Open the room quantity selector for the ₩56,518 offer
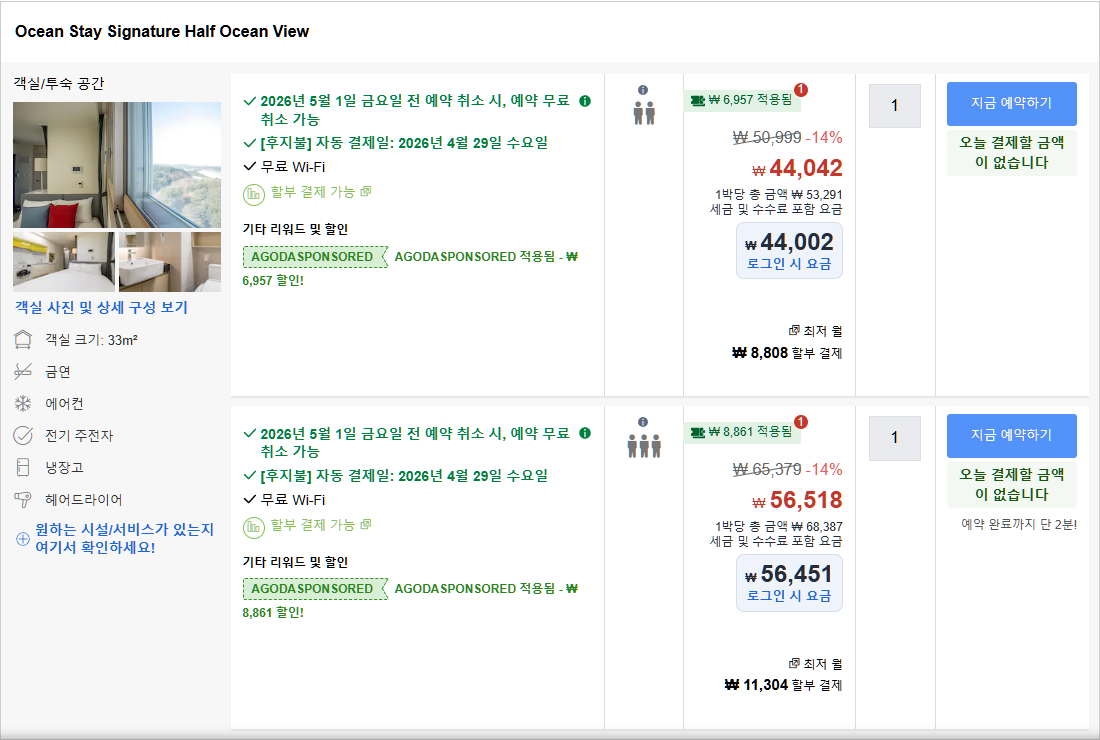The image size is (1100, 740). click(x=894, y=438)
